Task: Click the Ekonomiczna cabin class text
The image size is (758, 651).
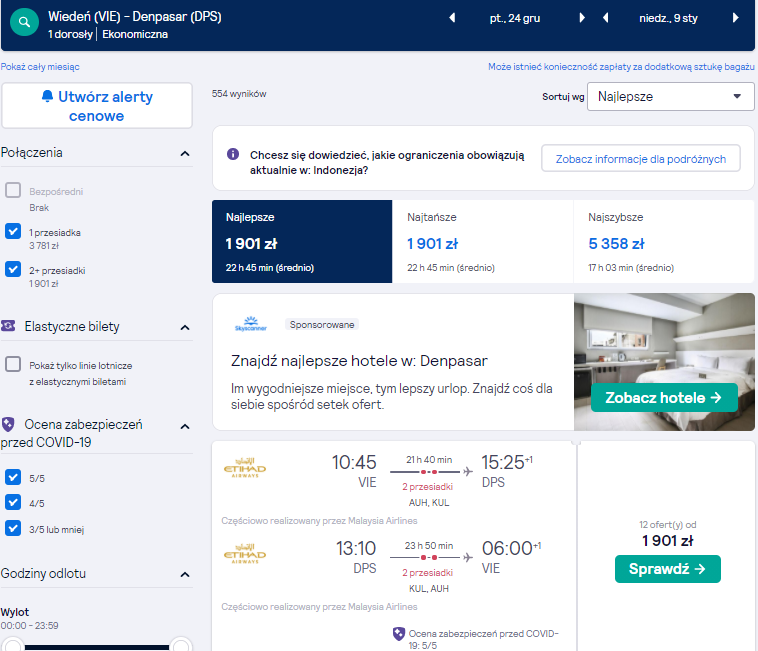Action: pyautogui.click(x=135, y=34)
